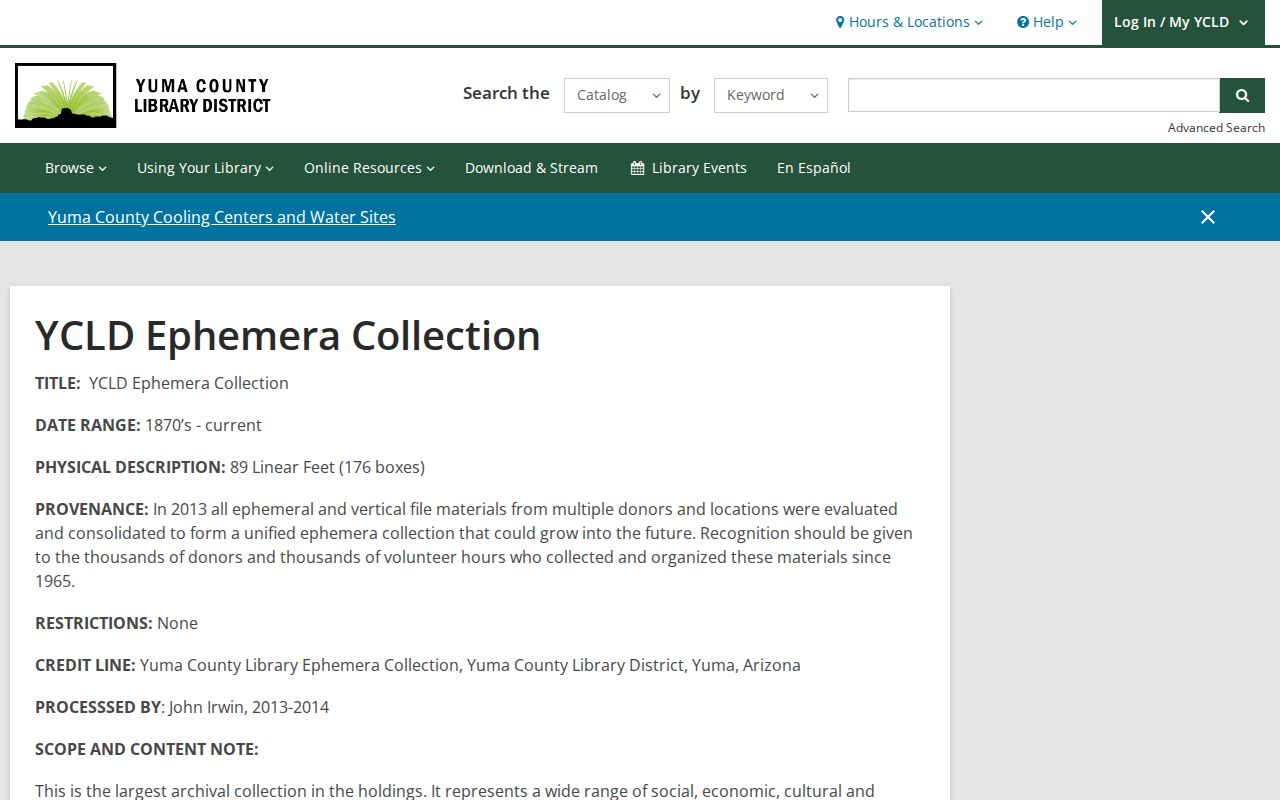This screenshot has width=1280, height=800.
Task: Click the PROVENANCE label text
Action: pos(92,509)
